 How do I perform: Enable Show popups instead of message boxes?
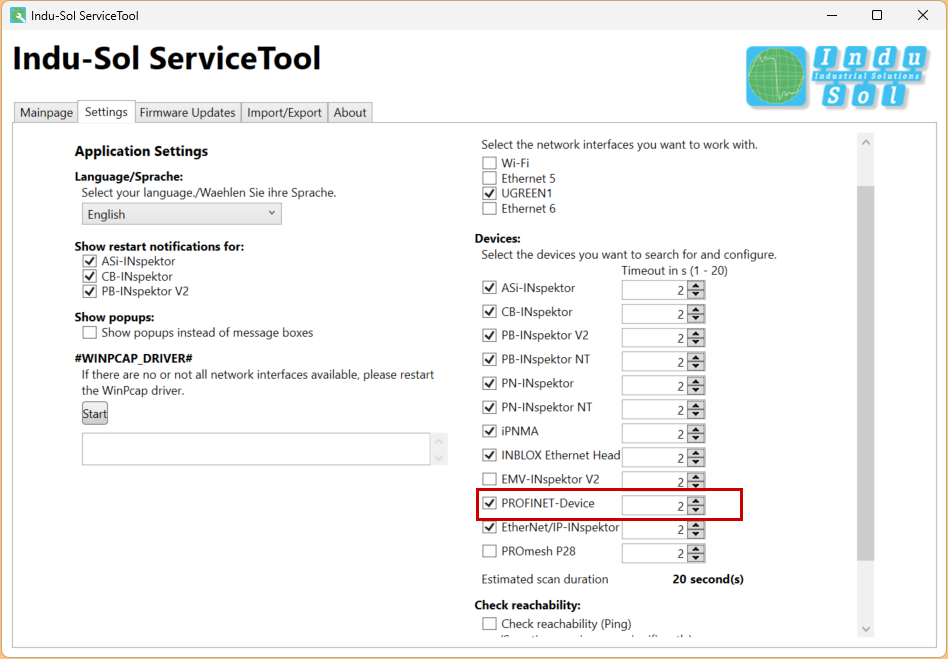(89, 333)
